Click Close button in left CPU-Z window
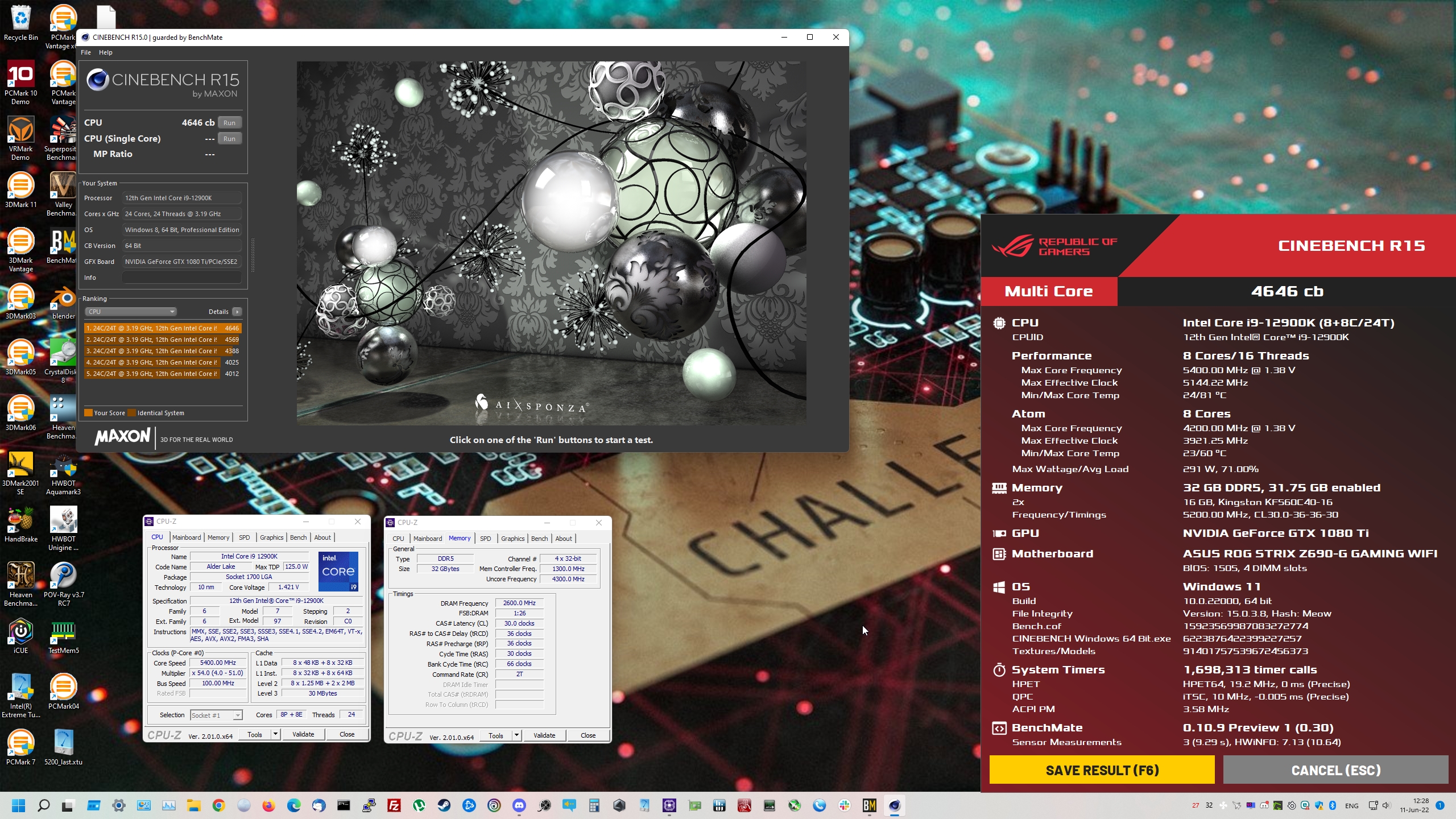 pos(347,734)
